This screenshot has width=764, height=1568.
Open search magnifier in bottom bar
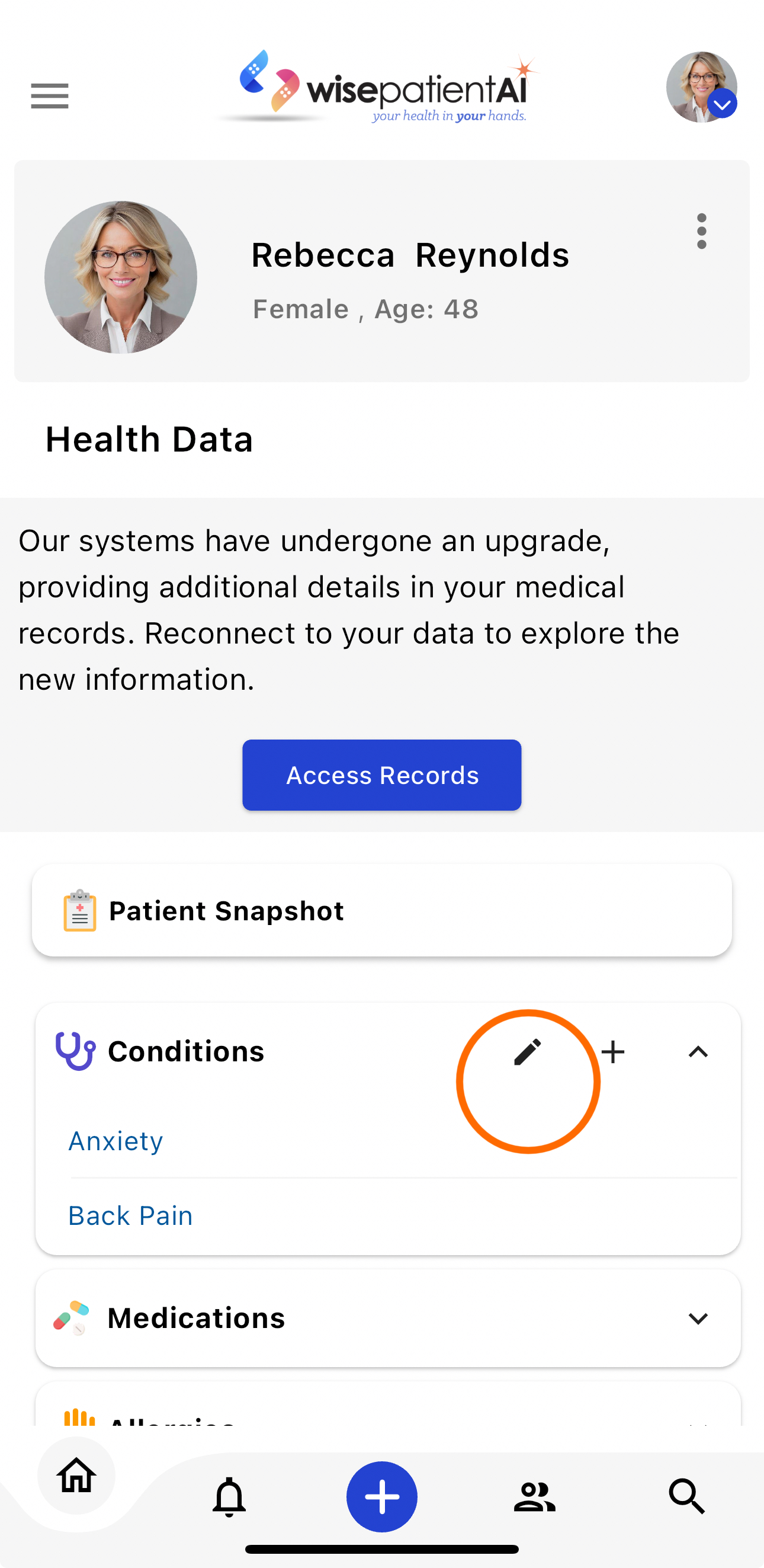pyautogui.click(x=688, y=1497)
